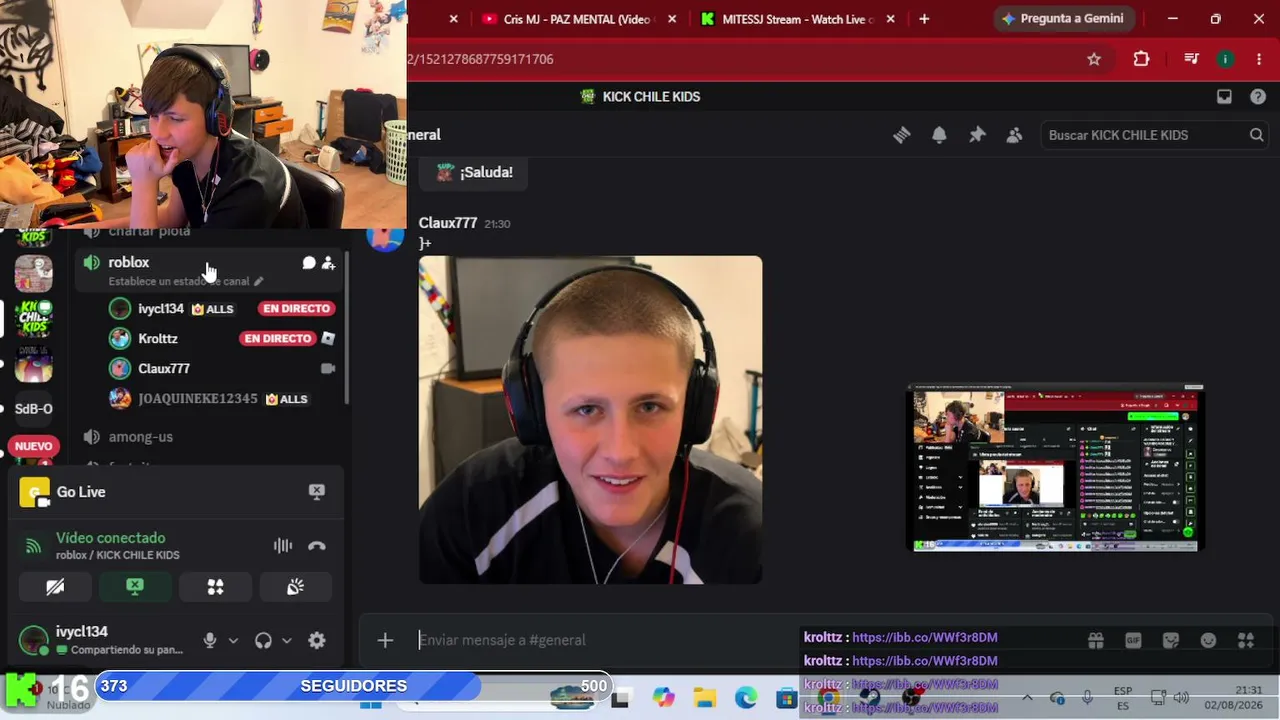Open a new Chrome tab
This screenshot has width=1280, height=720.
point(924,19)
